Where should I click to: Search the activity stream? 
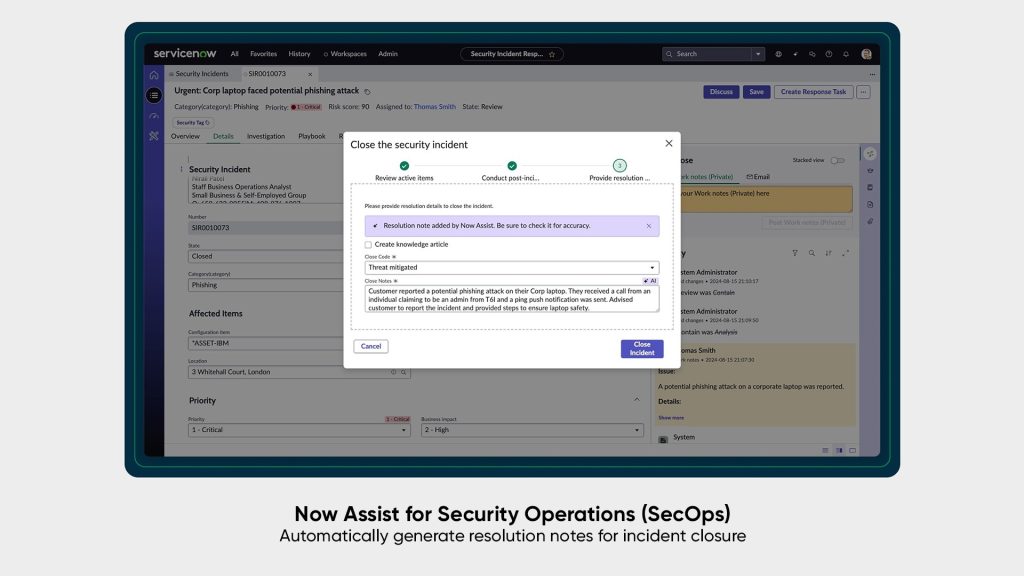tap(812, 253)
